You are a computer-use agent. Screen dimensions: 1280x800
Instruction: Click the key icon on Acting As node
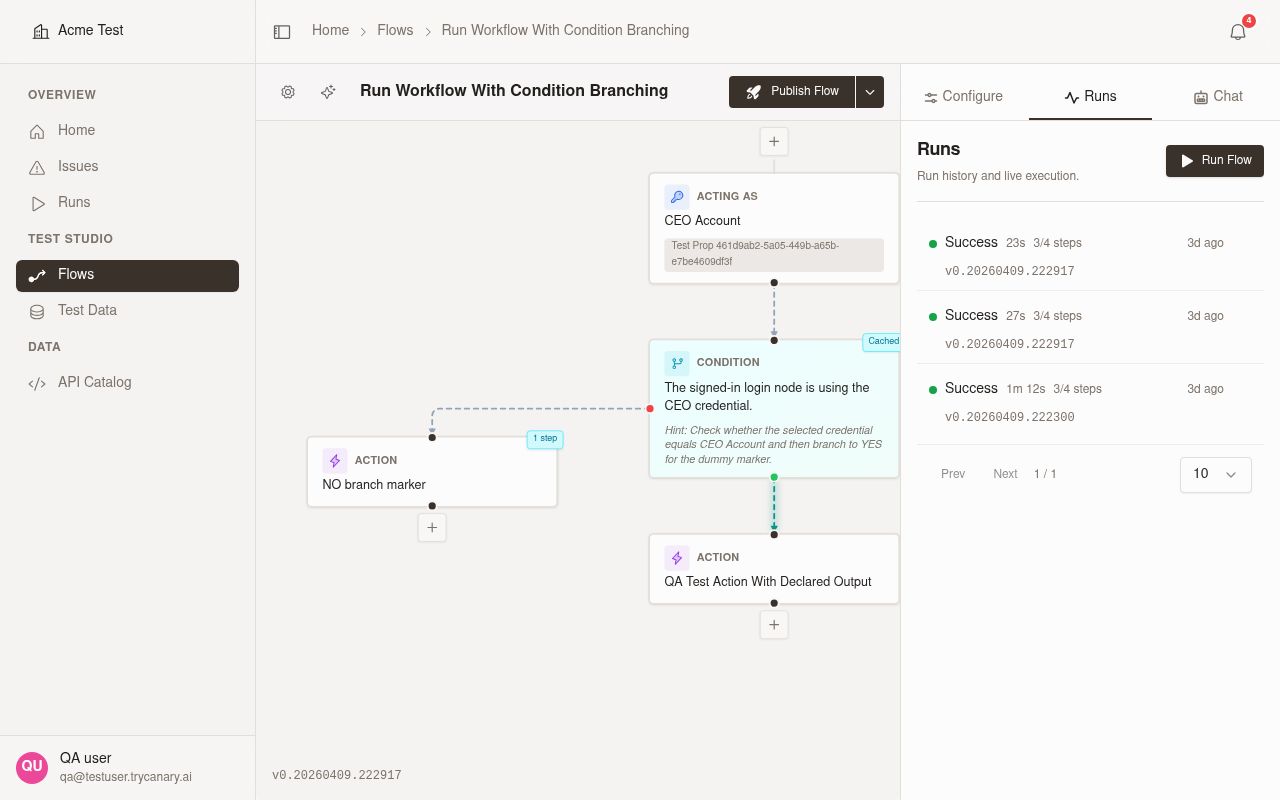[x=677, y=196]
